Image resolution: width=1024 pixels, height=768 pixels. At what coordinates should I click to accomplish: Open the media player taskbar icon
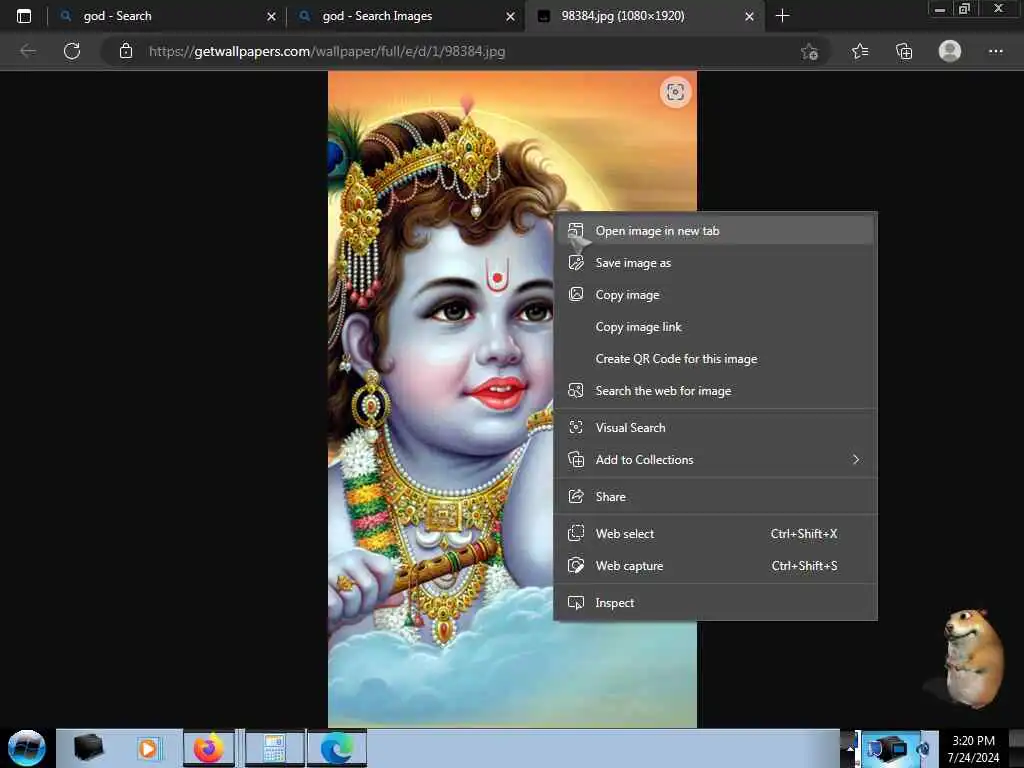click(148, 748)
